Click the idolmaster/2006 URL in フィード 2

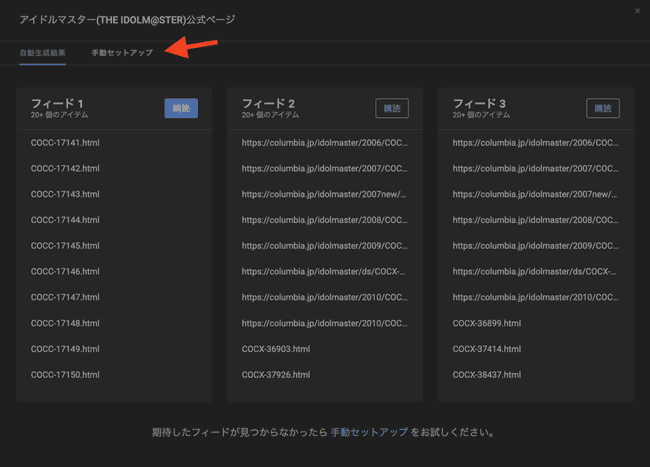(324, 142)
